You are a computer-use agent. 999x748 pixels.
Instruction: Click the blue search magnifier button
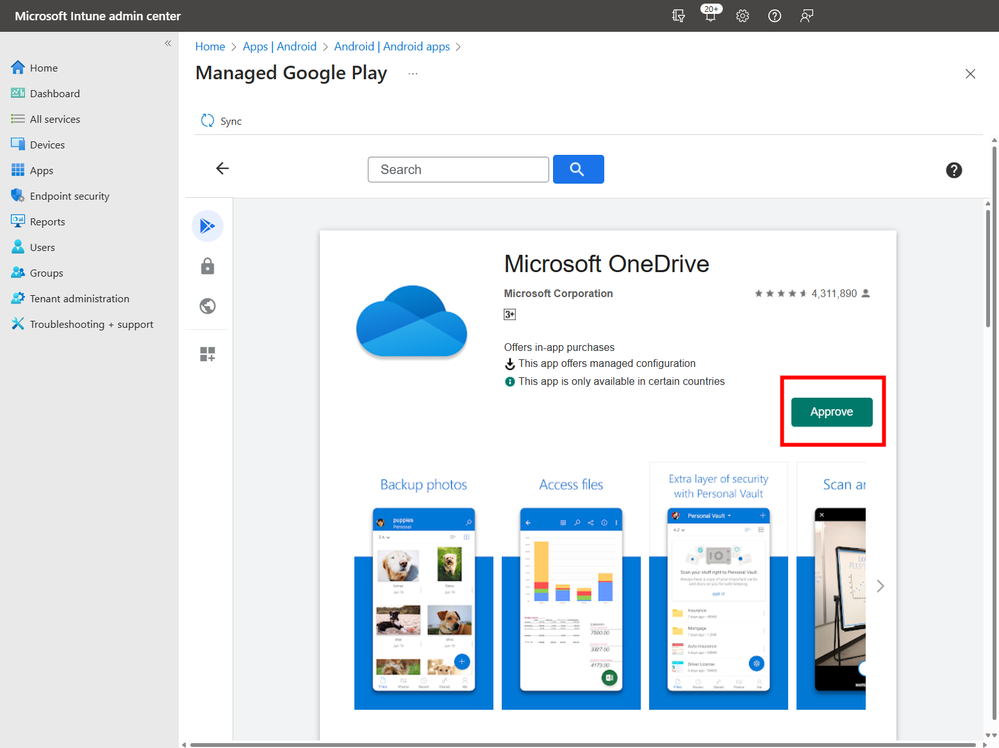pyautogui.click(x=578, y=169)
